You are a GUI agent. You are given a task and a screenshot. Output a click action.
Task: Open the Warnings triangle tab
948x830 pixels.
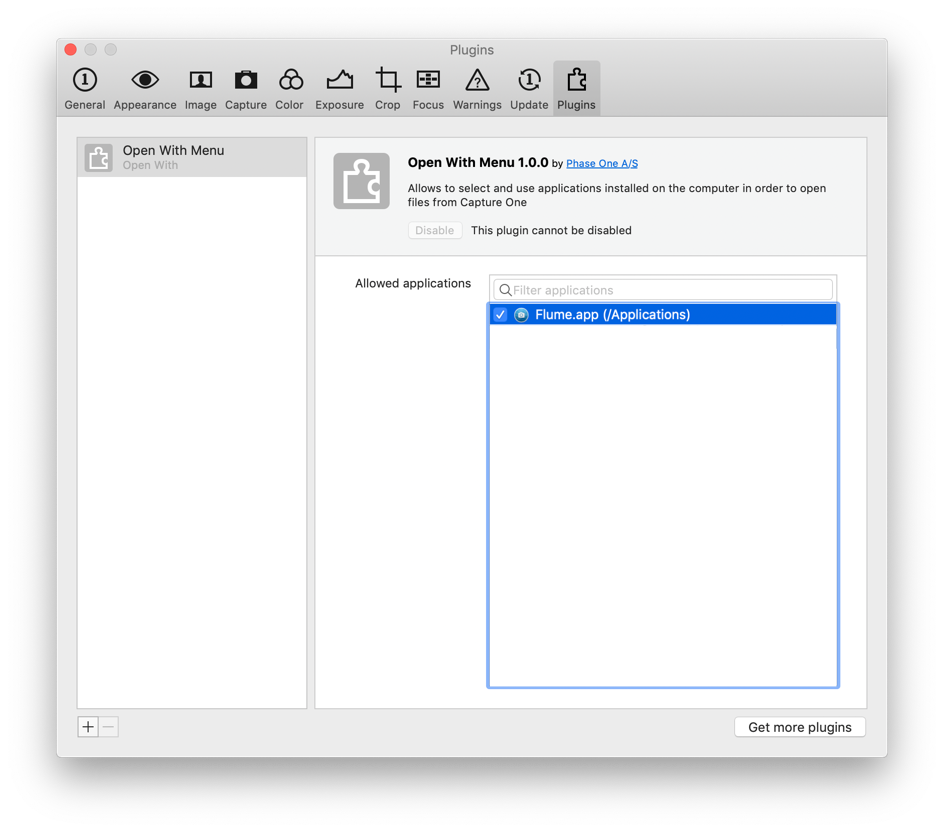(x=477, y=89)
